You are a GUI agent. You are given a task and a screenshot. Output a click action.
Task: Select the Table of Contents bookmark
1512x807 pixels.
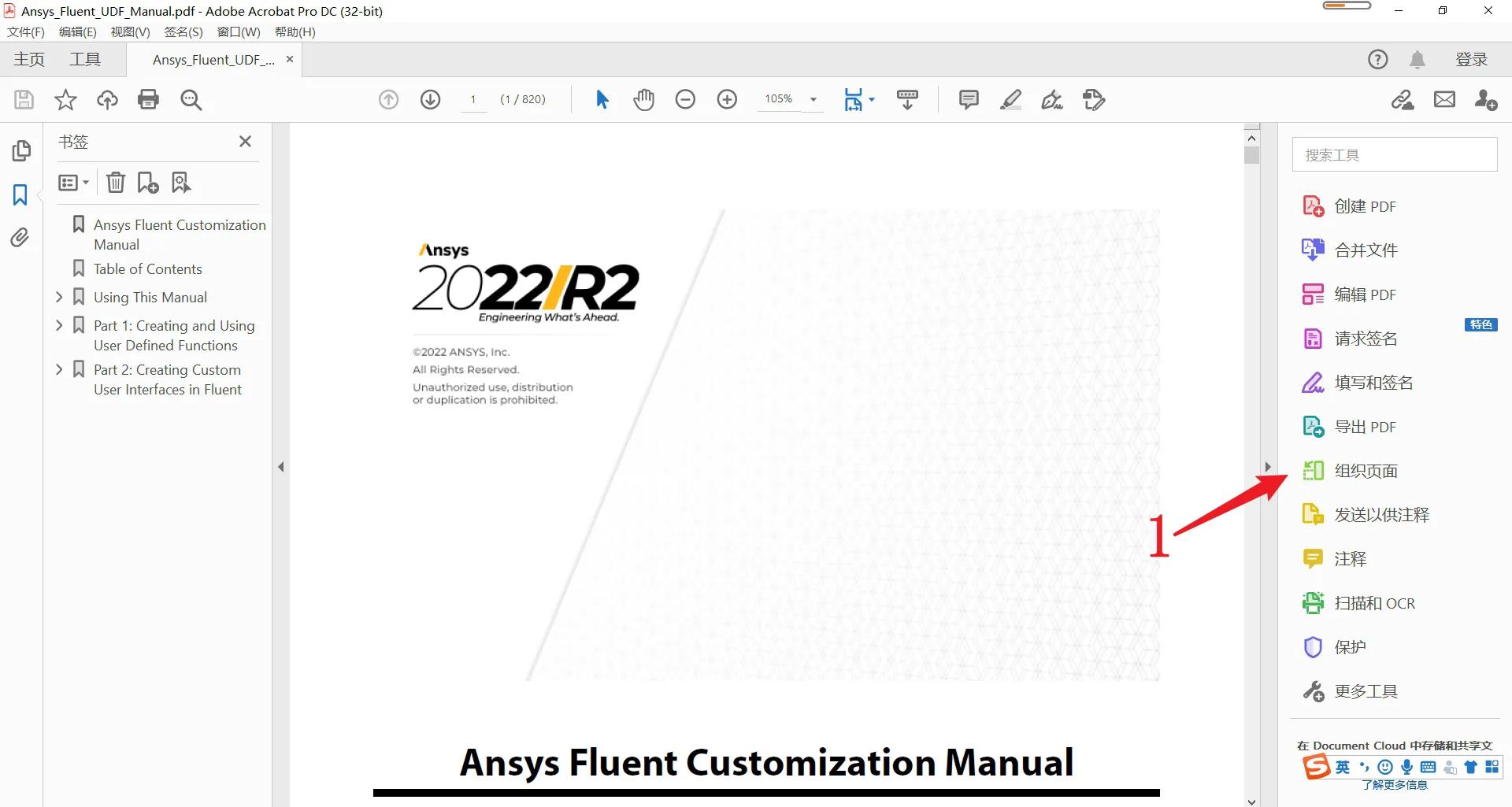coord(148,269)
